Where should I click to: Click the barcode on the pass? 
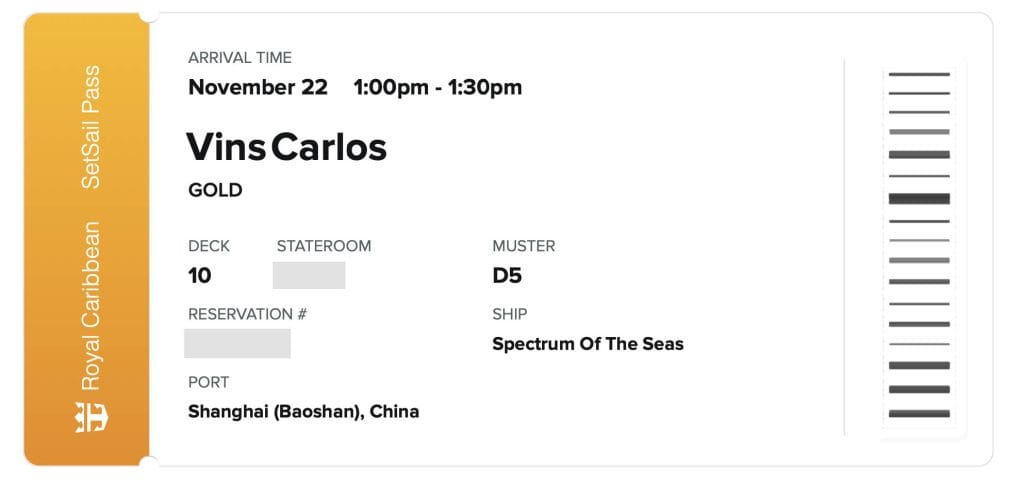point(919,244)
